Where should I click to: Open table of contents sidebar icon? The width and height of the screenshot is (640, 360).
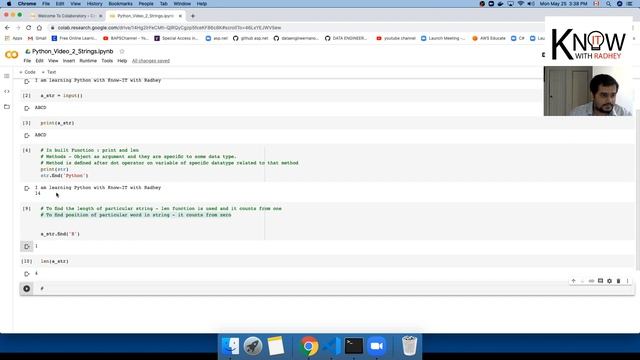click(x=7, y=76)
